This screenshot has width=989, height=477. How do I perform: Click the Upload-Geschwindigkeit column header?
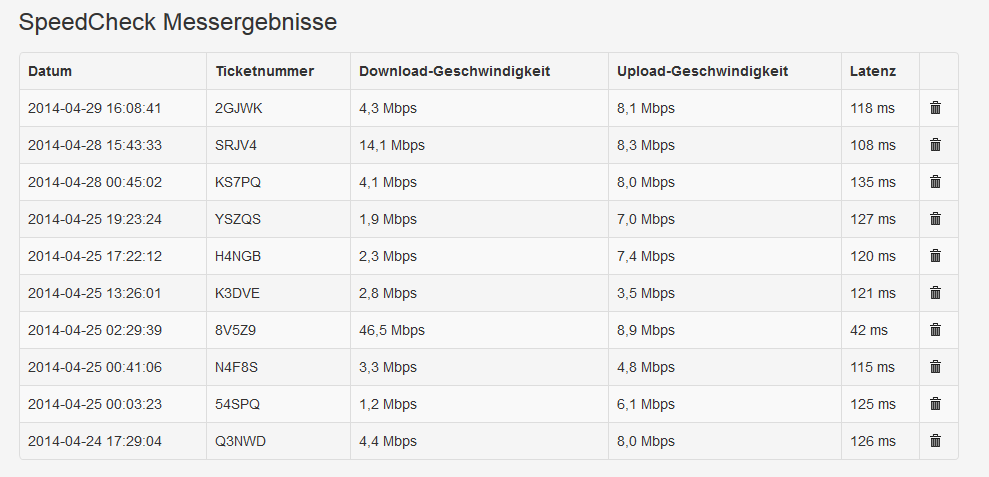pyautogui.click(x=702, y=71)
